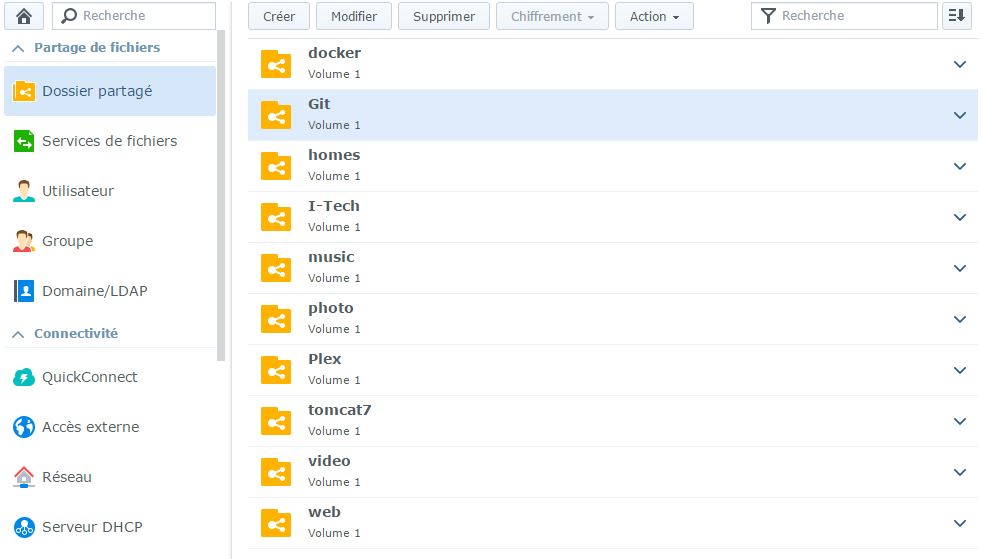Viewport: 983px width, 559px height.
Task: Expand the photo folder details
Action: tap(960, 319)
